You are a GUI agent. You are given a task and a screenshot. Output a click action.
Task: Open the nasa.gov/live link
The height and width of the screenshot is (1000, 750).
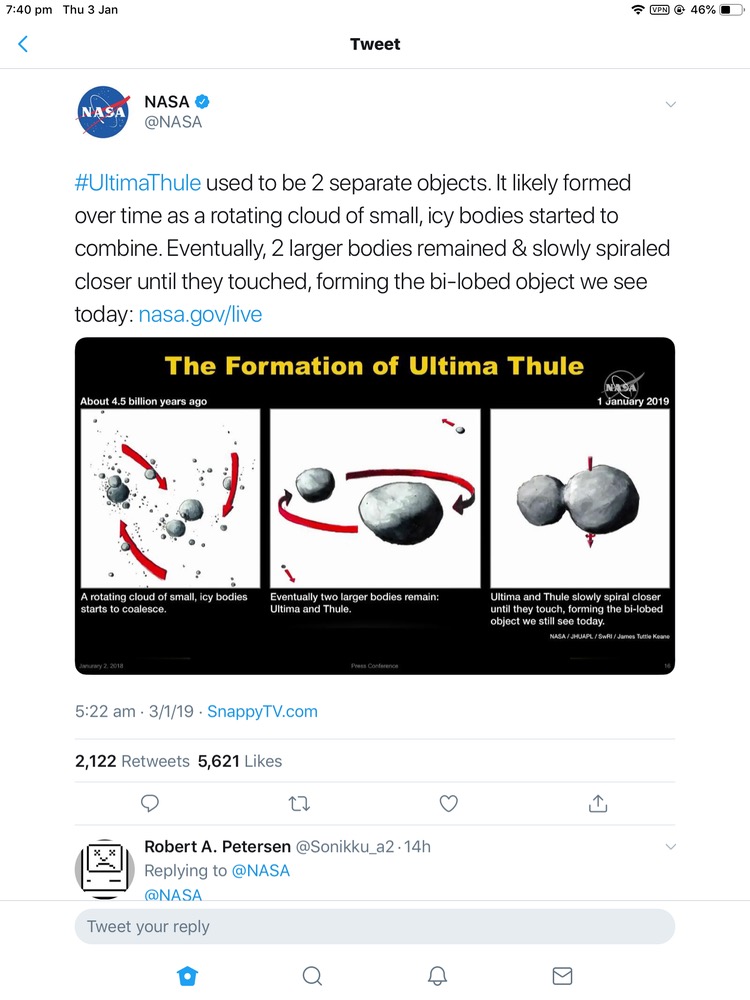tap(200, 314)
